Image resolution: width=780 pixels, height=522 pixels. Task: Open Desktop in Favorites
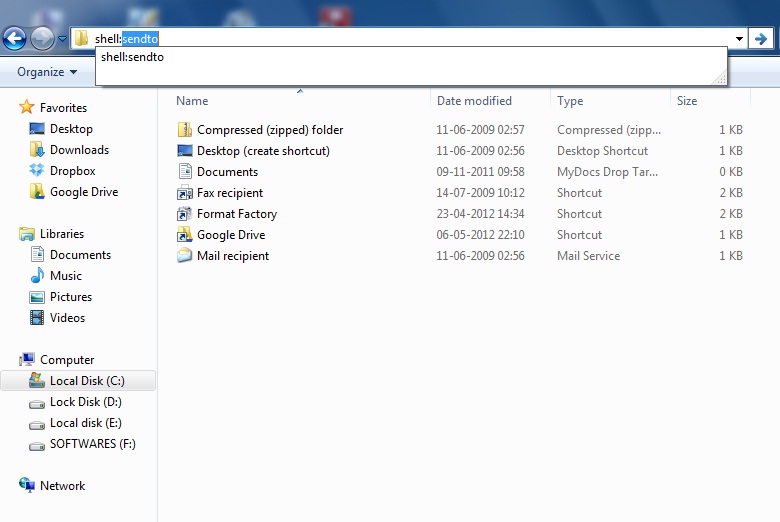coord(71,129)
